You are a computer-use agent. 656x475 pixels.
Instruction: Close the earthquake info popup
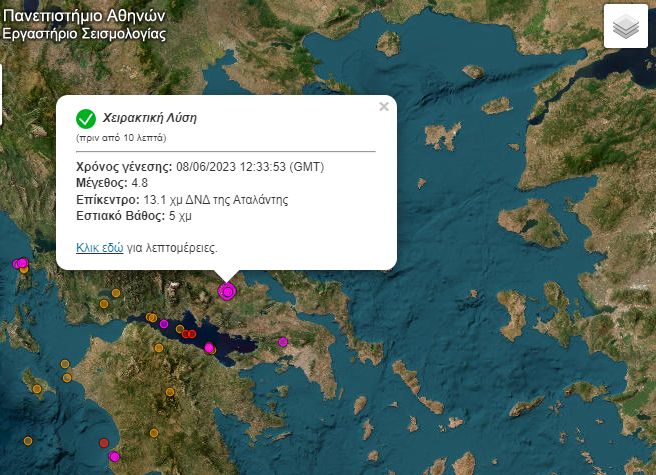click(x=383, y=107)
